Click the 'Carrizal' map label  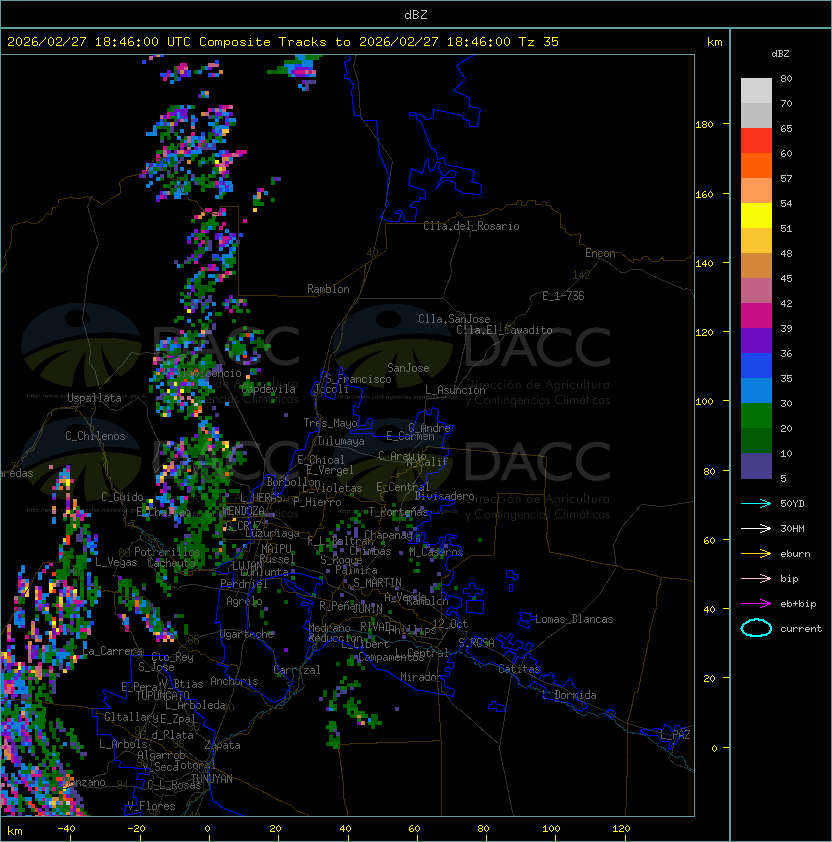[297, 670]
